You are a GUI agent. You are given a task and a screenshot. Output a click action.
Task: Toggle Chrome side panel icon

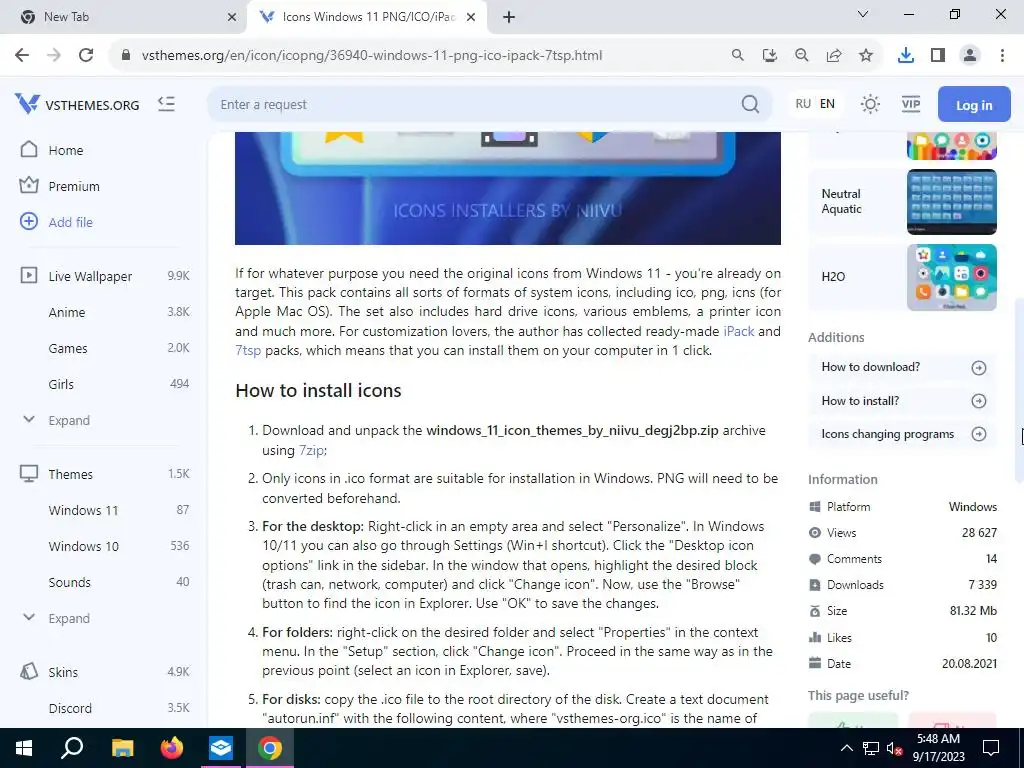(x=938, y=55)
